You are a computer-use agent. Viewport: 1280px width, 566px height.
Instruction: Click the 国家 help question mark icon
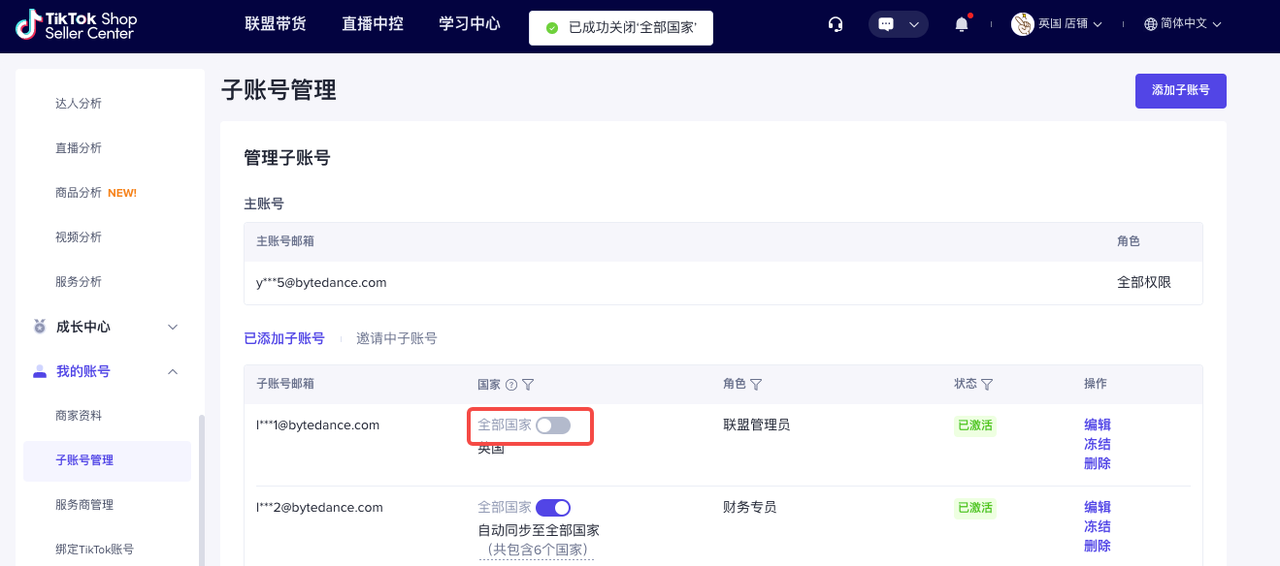coord(511,385)
